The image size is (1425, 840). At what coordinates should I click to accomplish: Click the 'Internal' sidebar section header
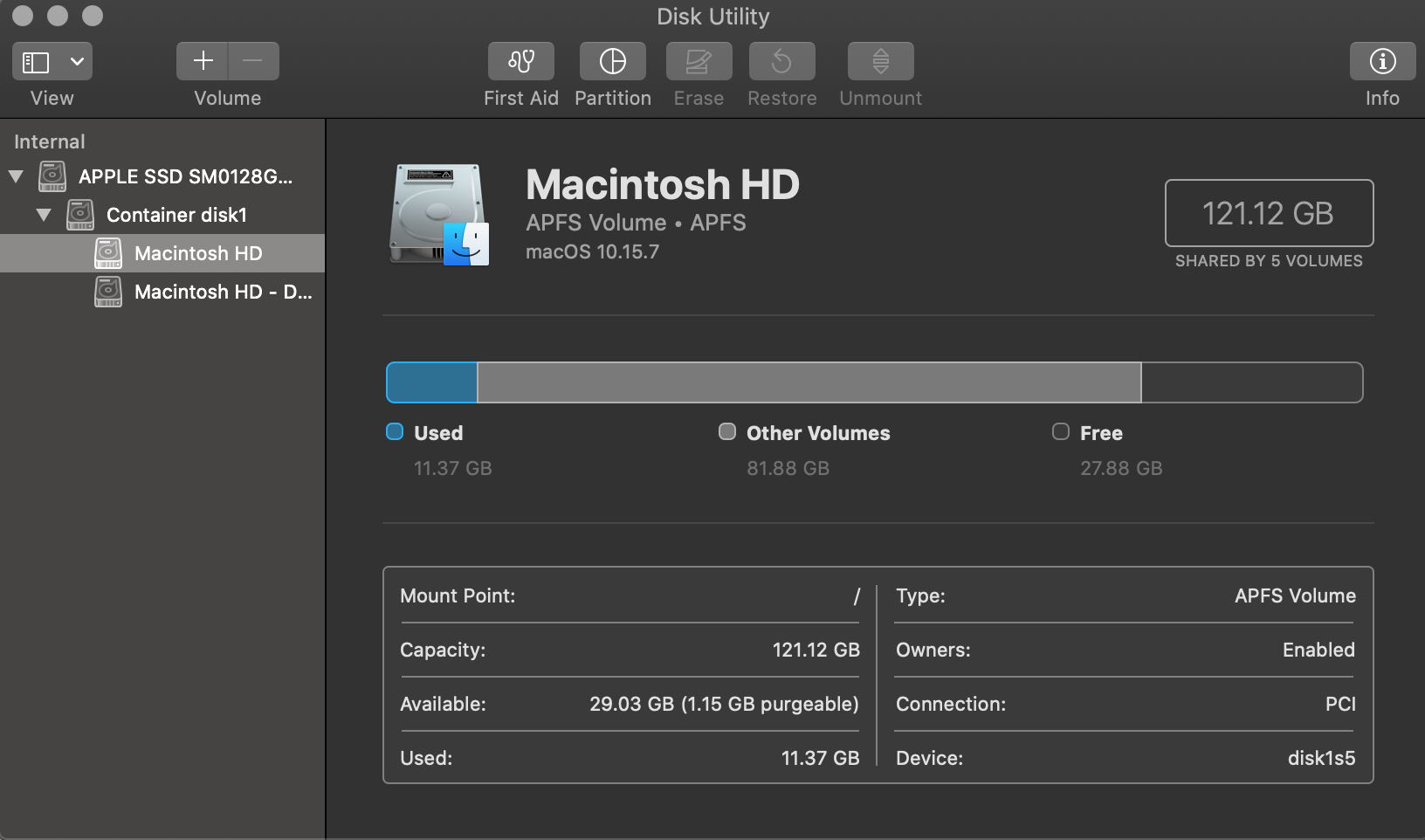(50, 141)
